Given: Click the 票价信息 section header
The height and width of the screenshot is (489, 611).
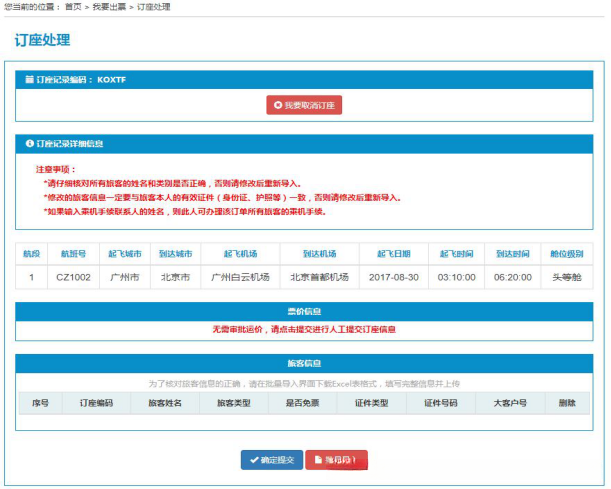Looking at the screenshot, I should click(304, 311).
